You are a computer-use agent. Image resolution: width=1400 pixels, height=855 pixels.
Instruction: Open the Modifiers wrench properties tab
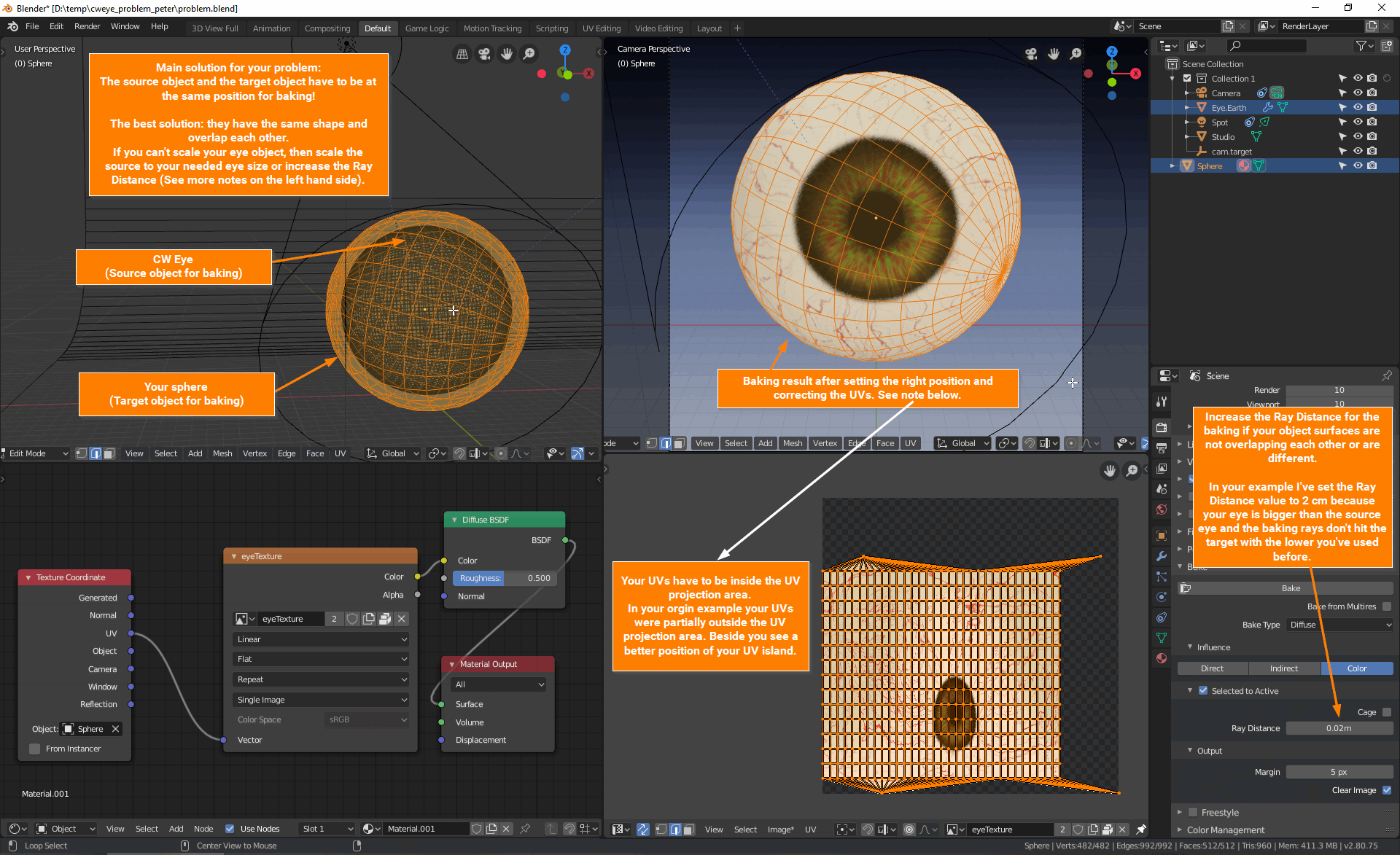pyautogui.click(x=1162, y=556)
